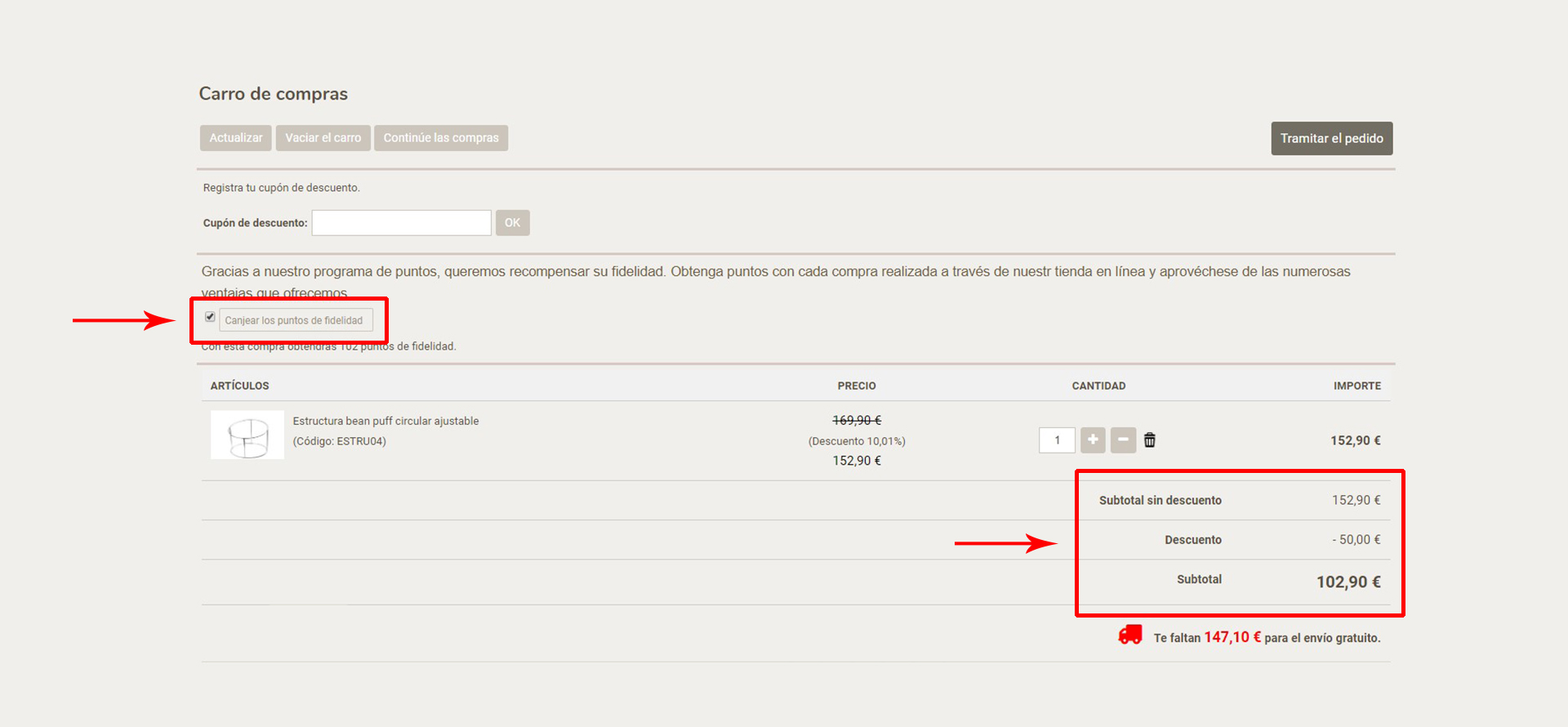This screenshot has height=727, width=1568.
Task: Click the quantity field showing 1
Action: pos(1057,440)
